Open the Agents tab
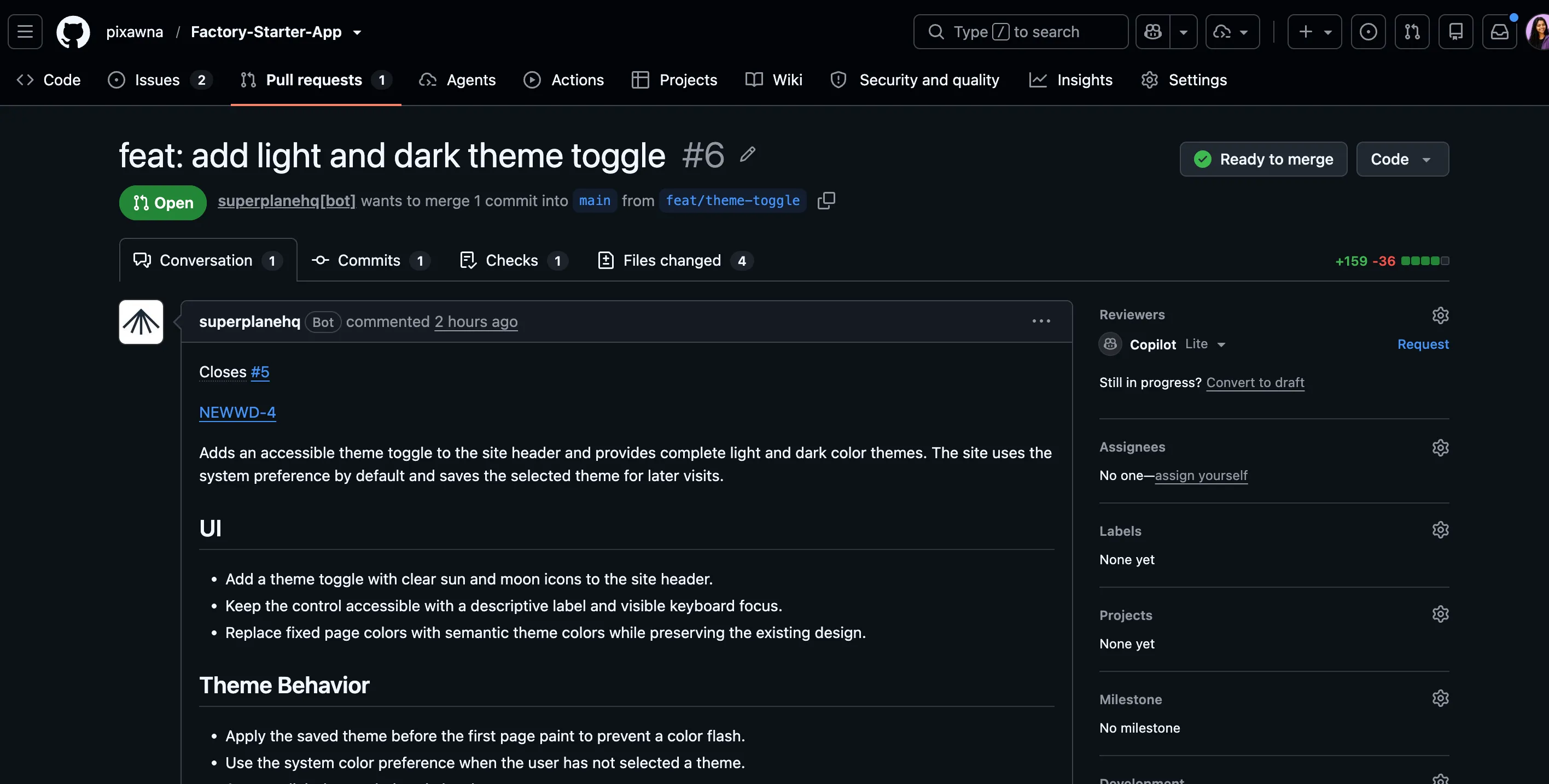The height and width of the screenshot is (784, 1549). point(458,80)
